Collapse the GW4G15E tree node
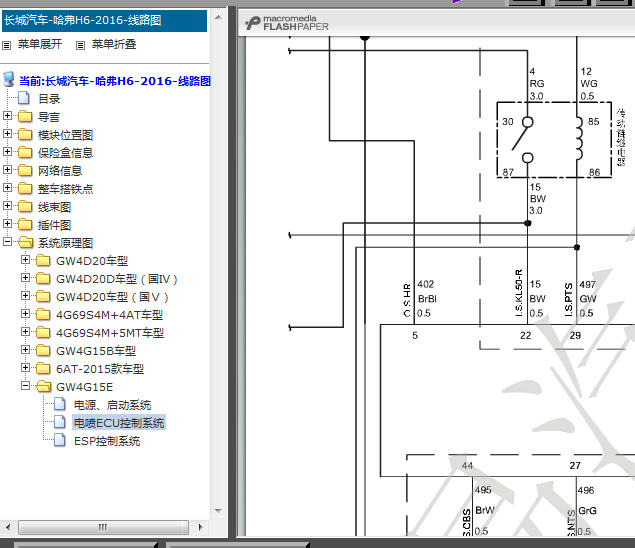This screenshot has height=548, width=635. coord(25,386)
